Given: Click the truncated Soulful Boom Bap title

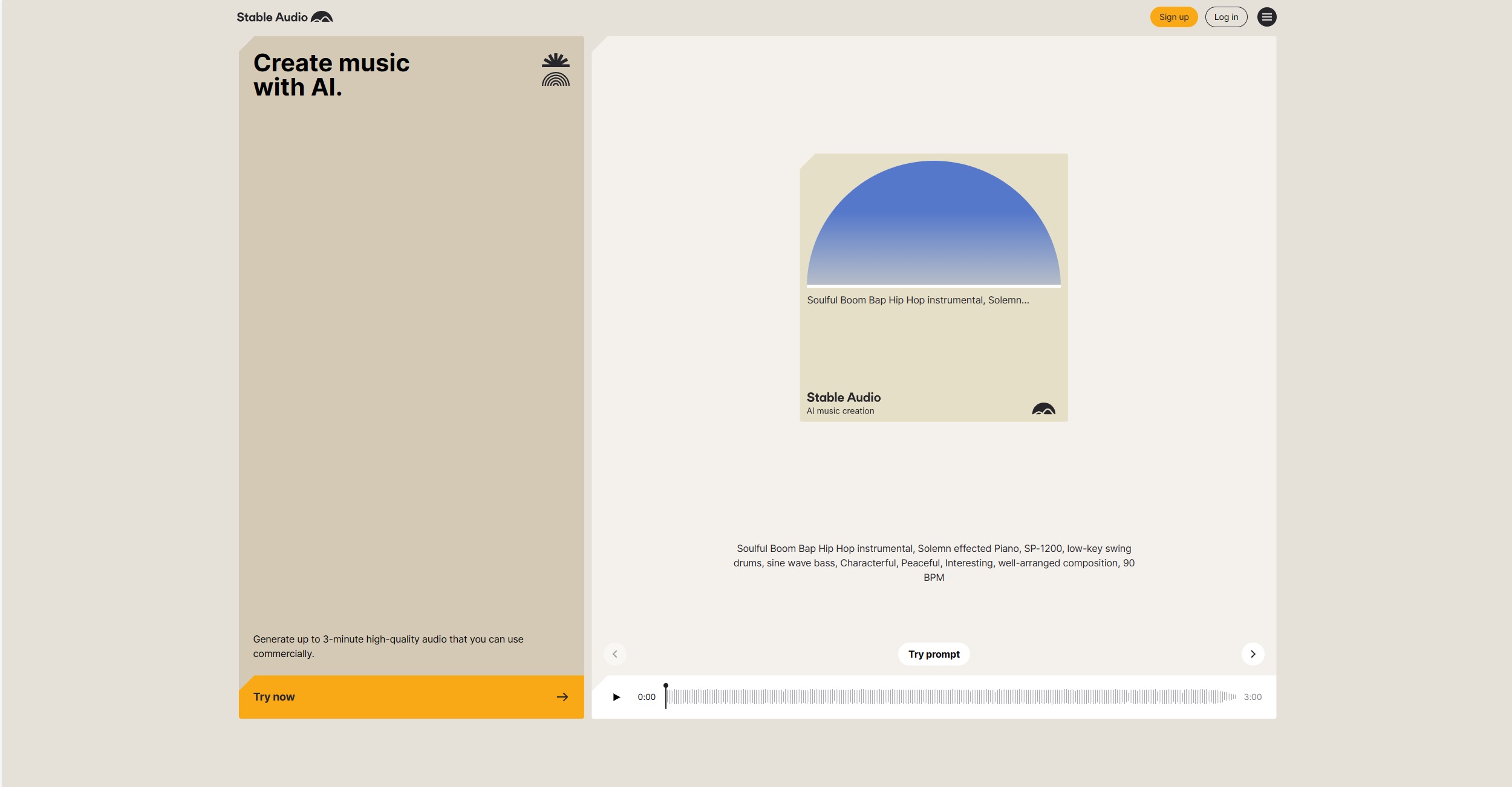Looking at the screenshot, I should (917, 300).
